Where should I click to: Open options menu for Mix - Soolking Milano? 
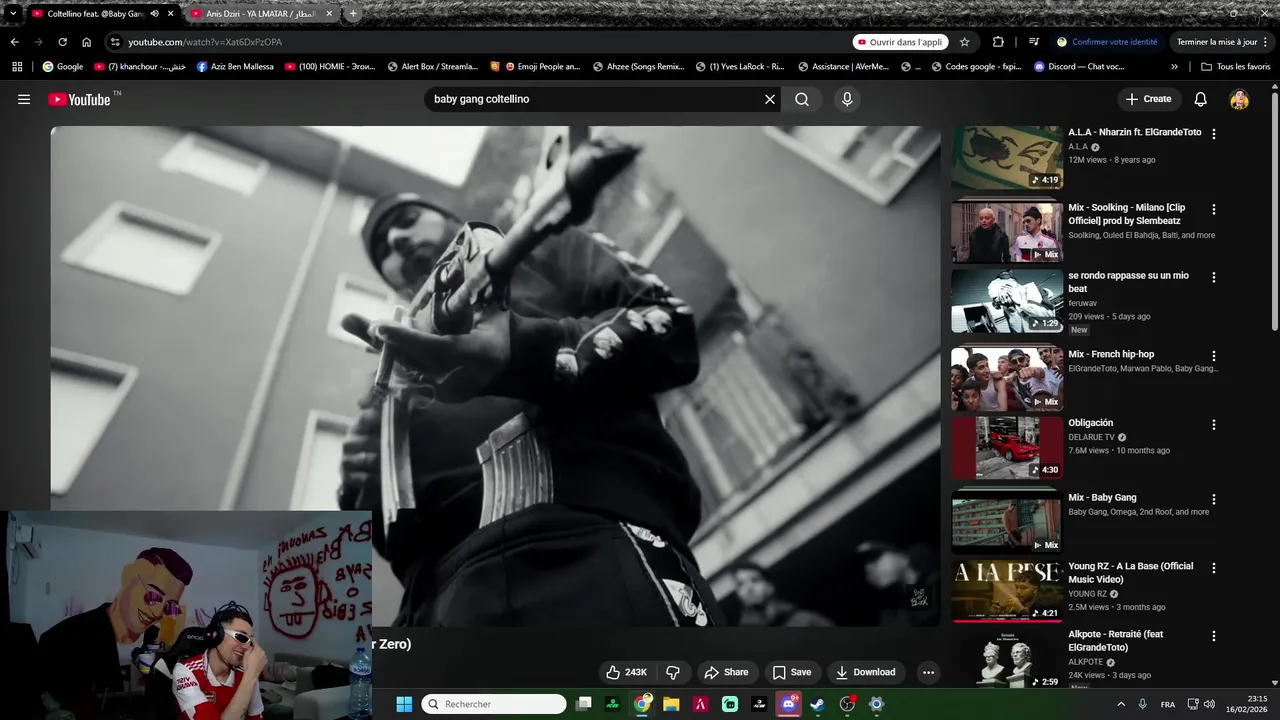pos(1214,210)
